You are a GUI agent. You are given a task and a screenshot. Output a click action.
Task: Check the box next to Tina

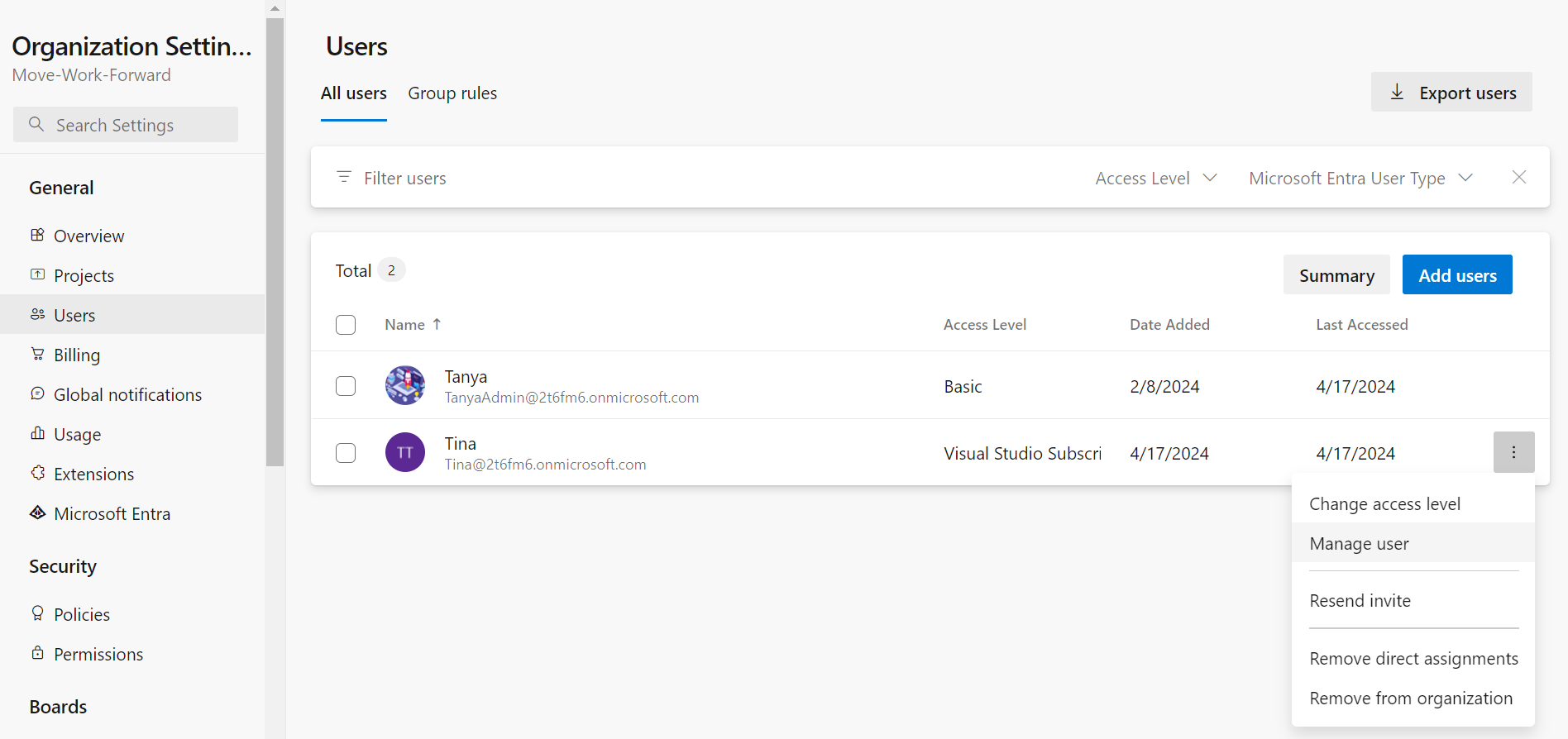coord(346,453)
